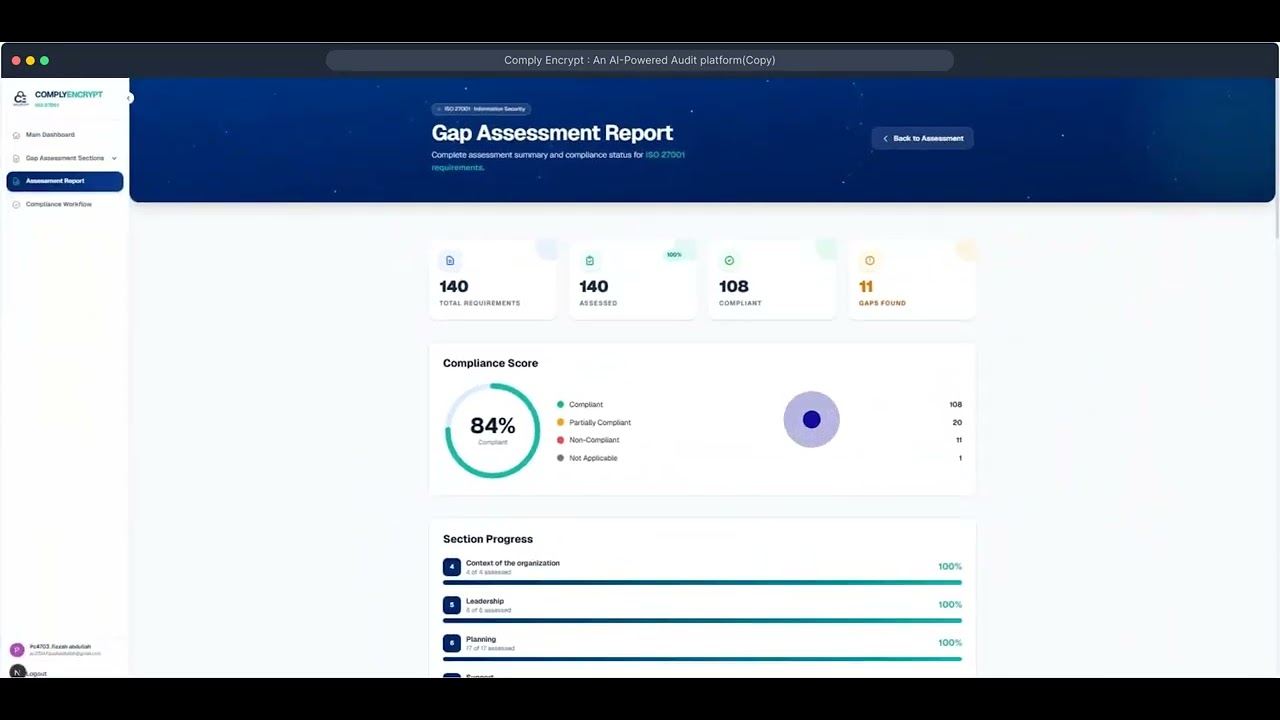Click the purple user avatar
Screen dimensions: 1280x720
pyautogui.click(x=17, y=650)
